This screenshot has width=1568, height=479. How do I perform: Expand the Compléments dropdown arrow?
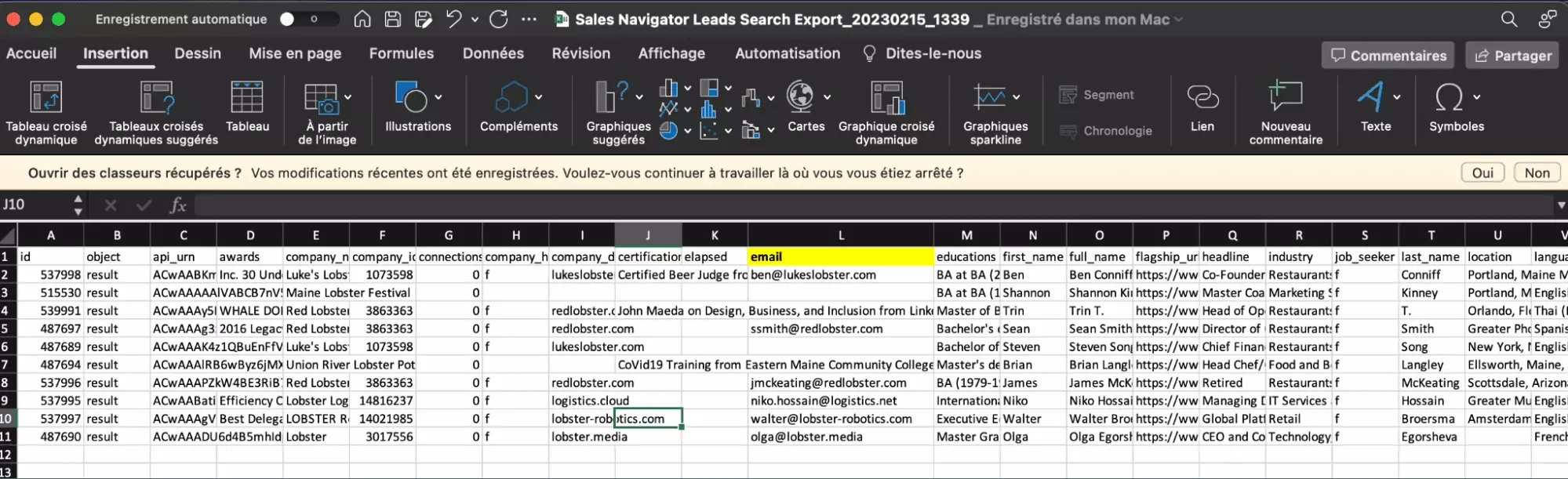pyautogui.click(x=538, y=97)
